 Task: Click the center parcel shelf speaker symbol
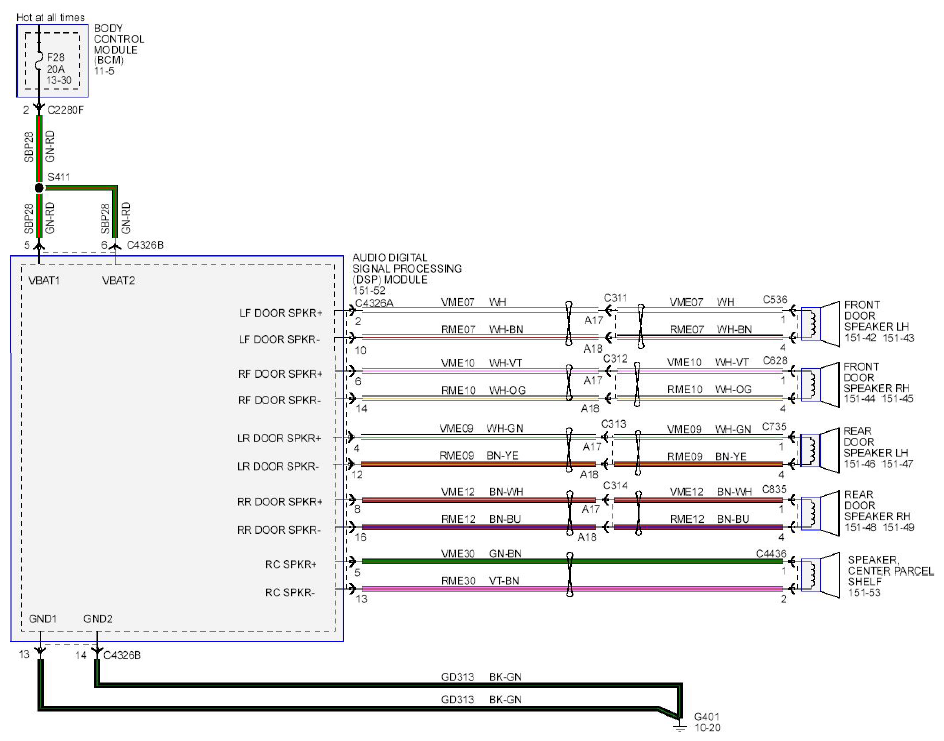pyautogui.click(x=819, y=575)
